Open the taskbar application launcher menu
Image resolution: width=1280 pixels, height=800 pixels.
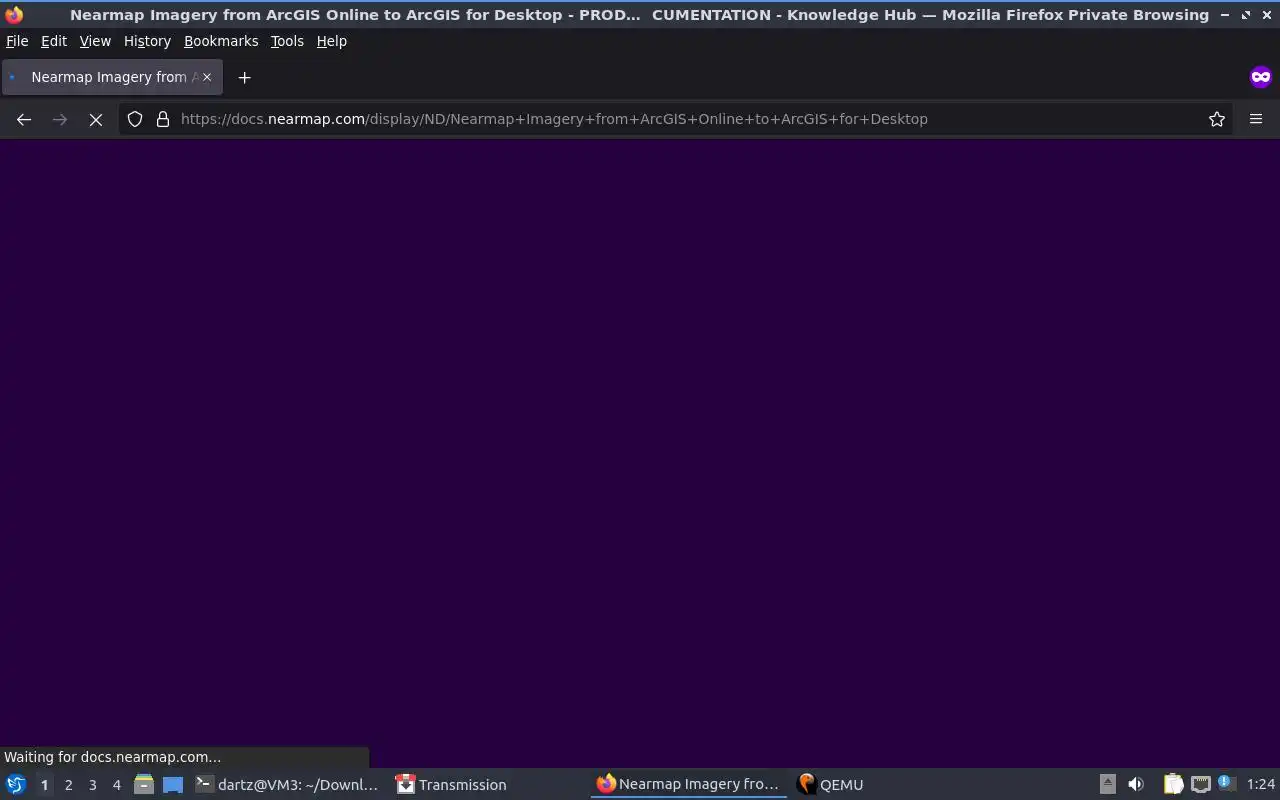pos(16,785)
